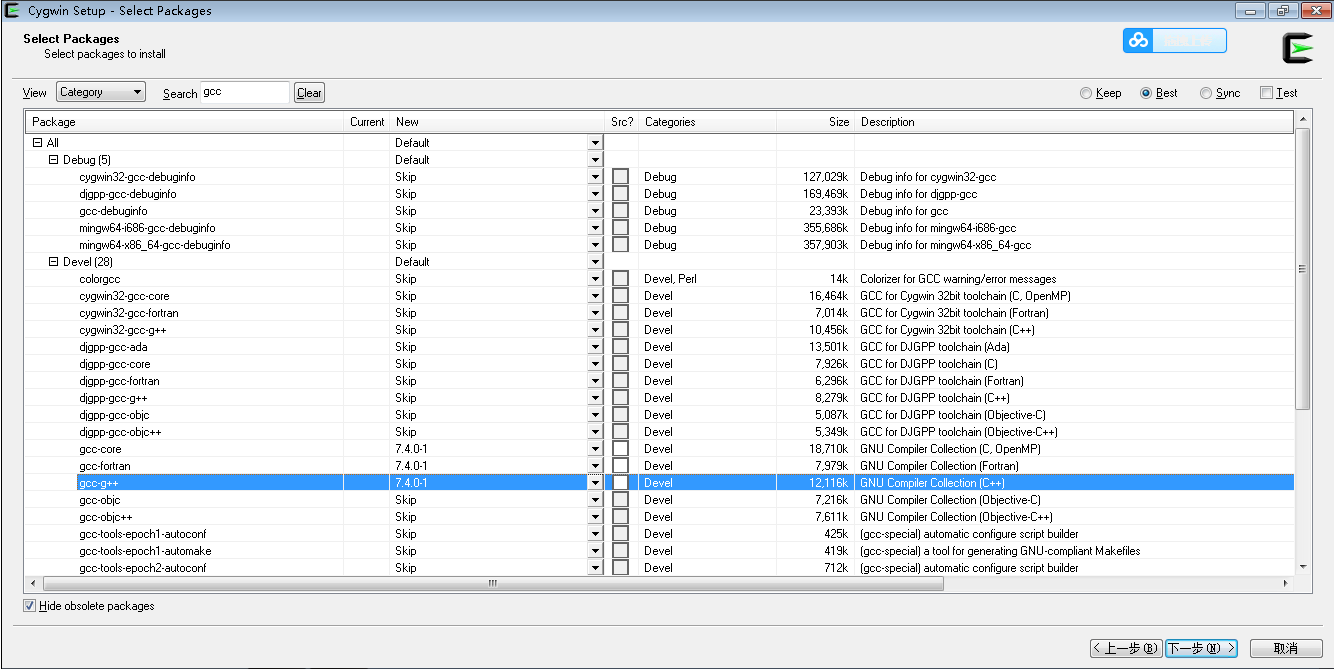Click the Clear search button
The height and width of the screenshot is (669, 1334).
point(308,91)
